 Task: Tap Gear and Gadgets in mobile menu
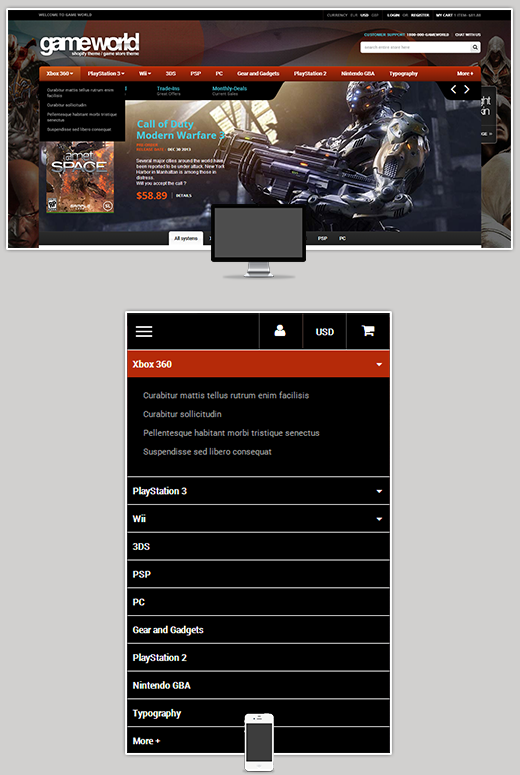pyautogui.click(x=258, y=630)
